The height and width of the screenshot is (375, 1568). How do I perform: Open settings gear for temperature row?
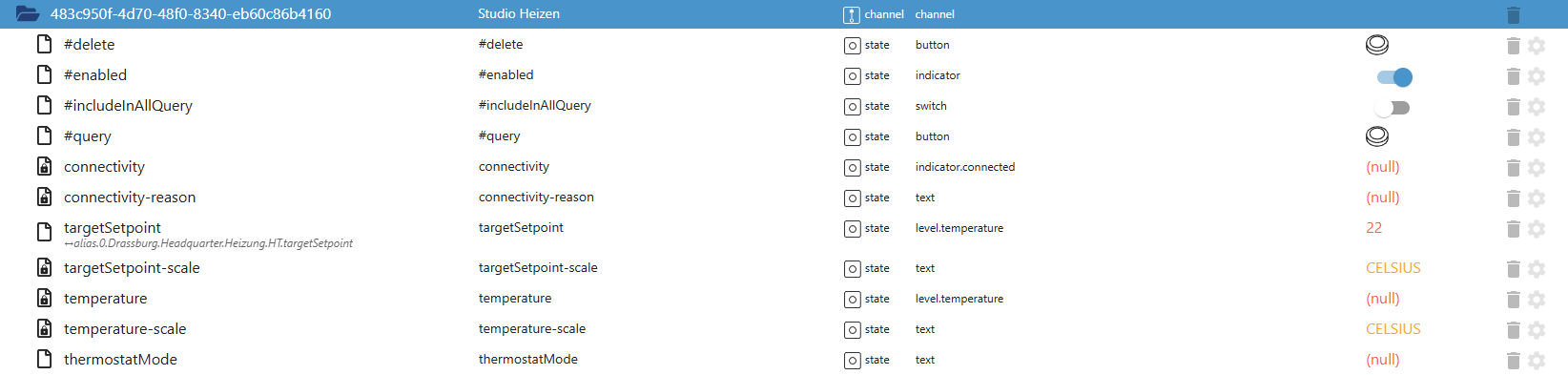[x=1537, y=299]
